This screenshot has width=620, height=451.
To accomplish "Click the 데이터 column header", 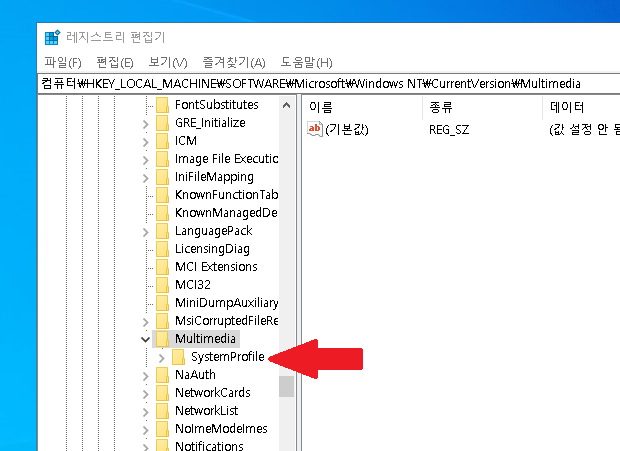I will (581, 107).
